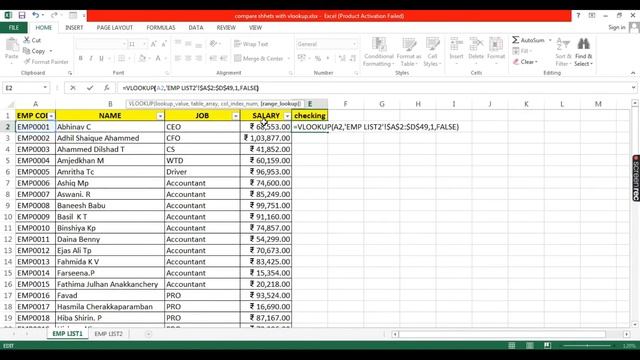The width and height of the screenshot is (640, 360).
Task: Click the Undo arrow icon
Action: 36,16
